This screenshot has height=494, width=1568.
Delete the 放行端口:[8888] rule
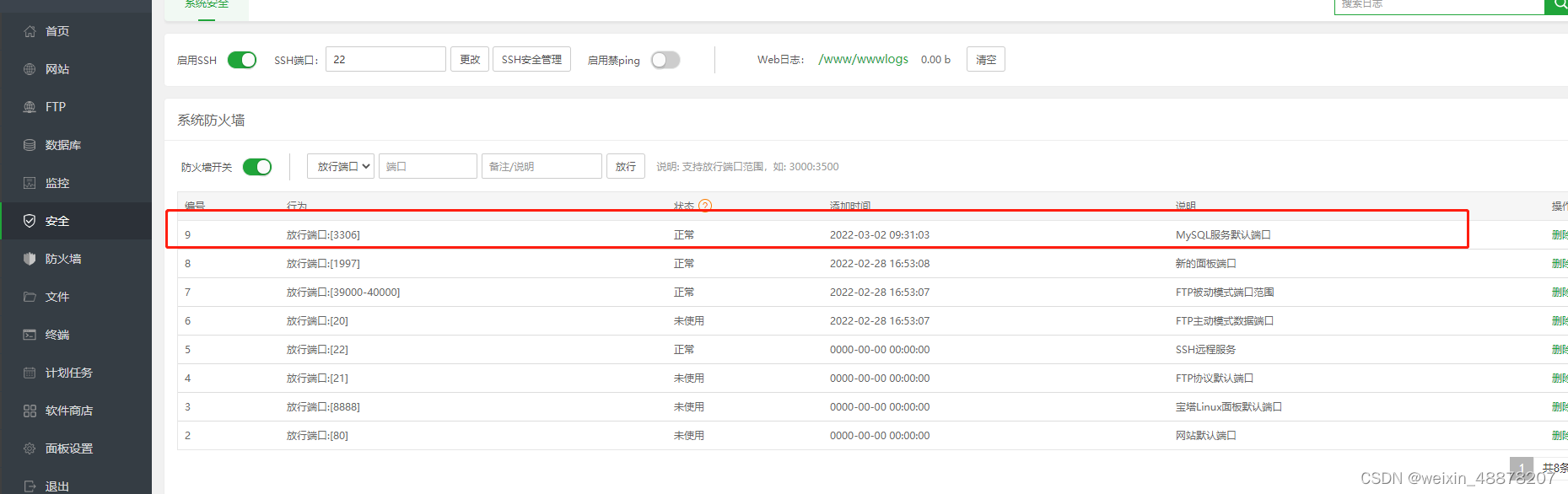1560,407
